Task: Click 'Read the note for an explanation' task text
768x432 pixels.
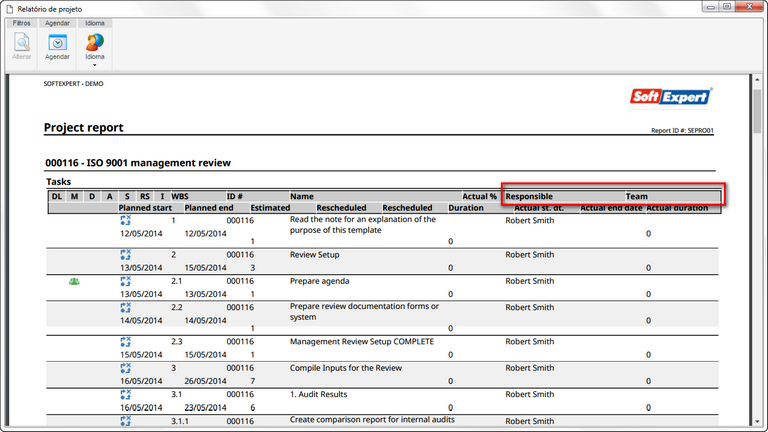Action: (x=363, y=225)
